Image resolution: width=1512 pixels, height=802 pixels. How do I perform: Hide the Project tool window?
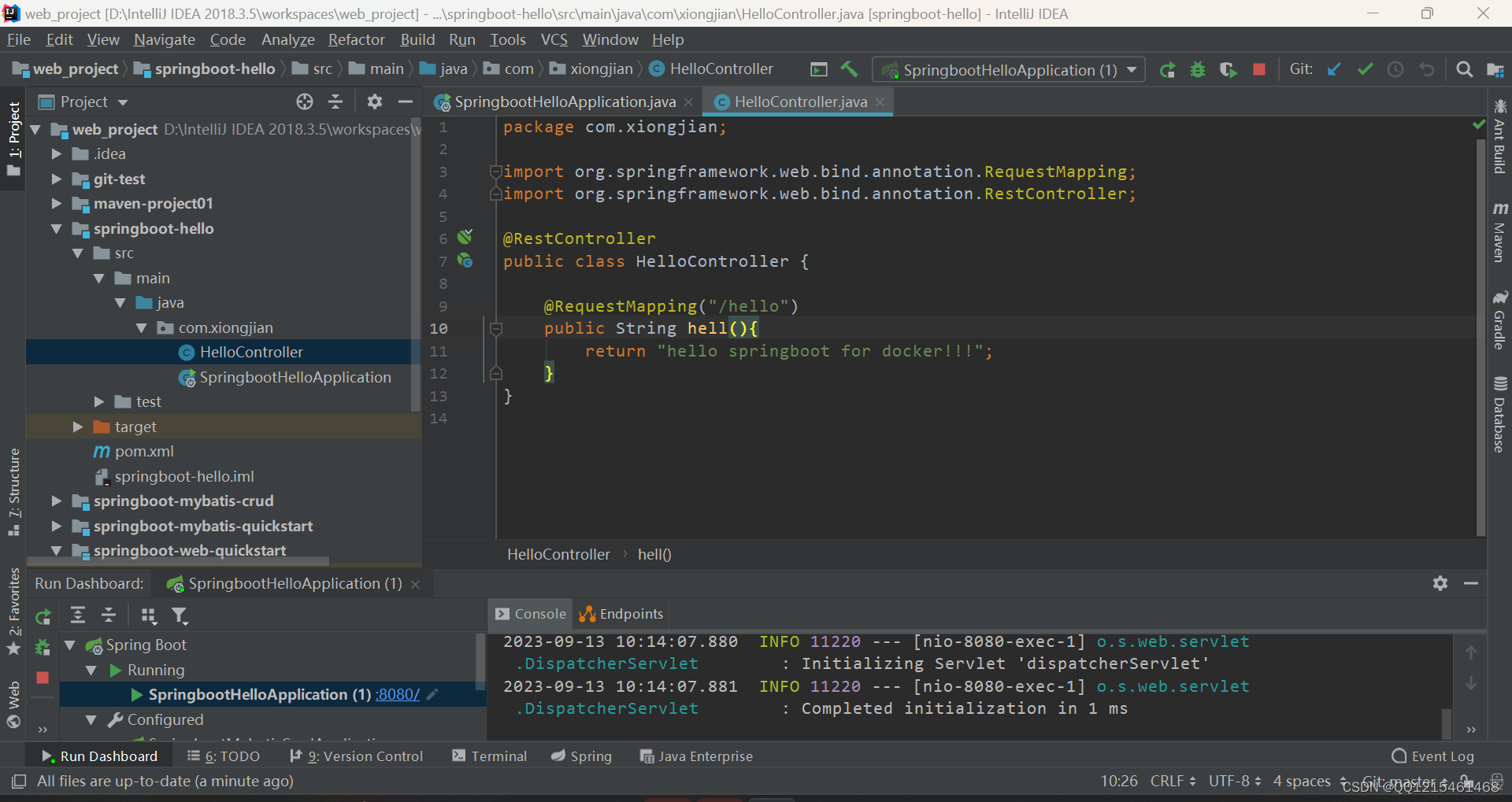[406, 102]
